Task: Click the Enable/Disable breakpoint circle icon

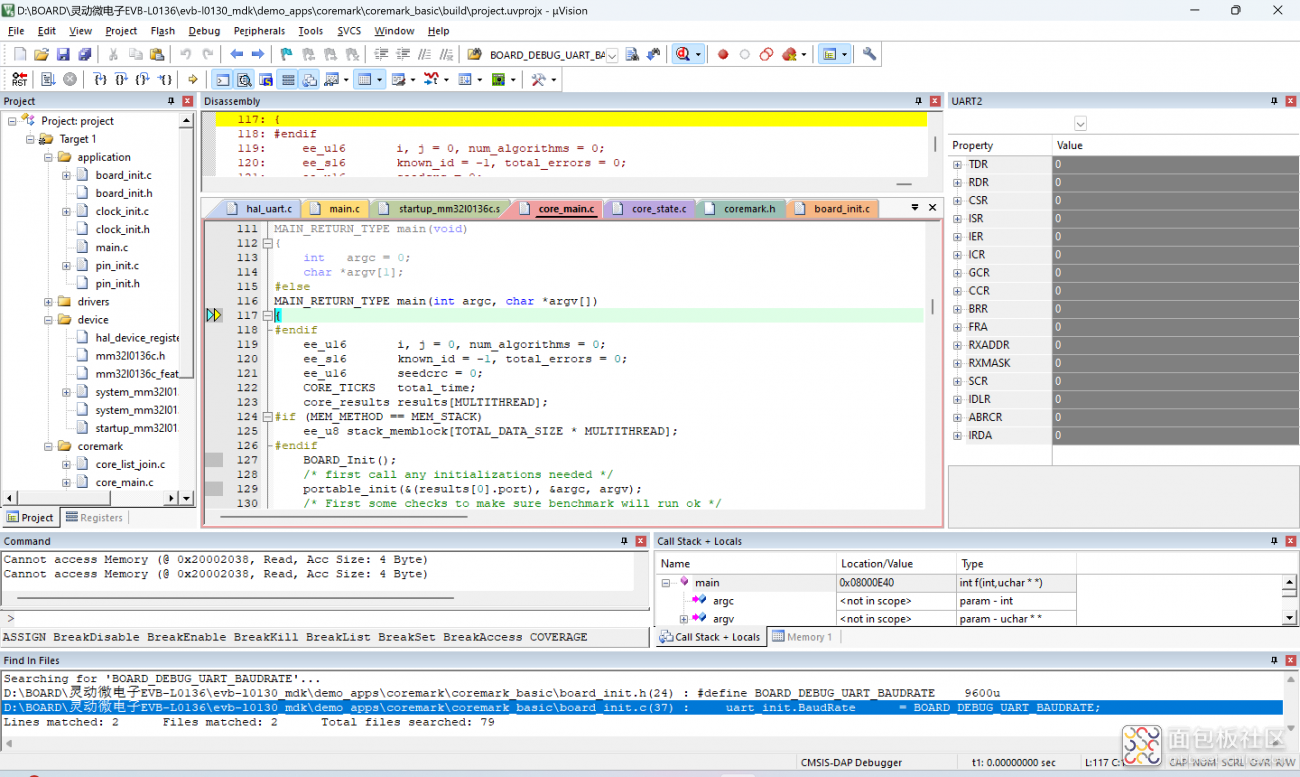Action: tap(744, 54)
